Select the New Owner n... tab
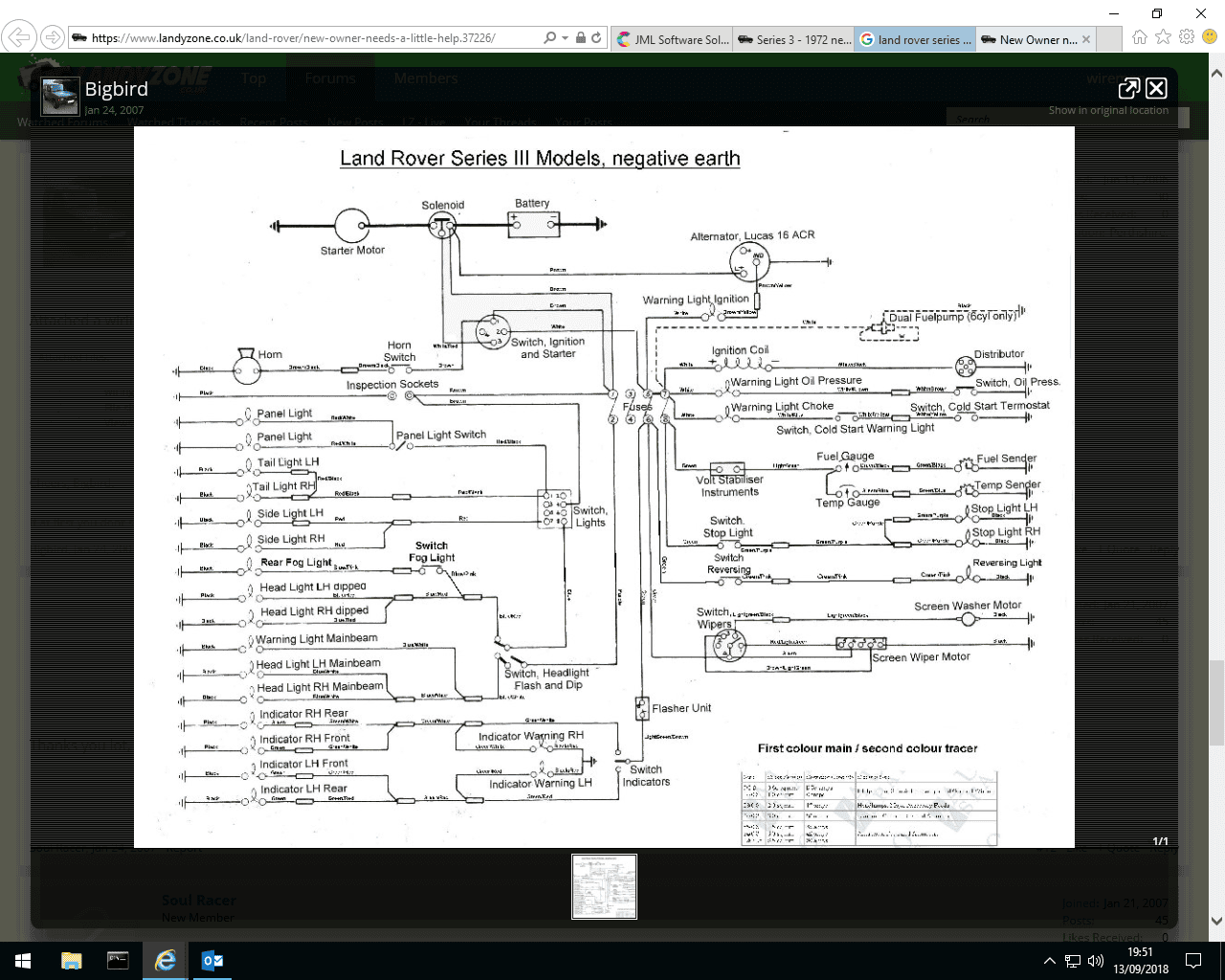1225x980 pixels. click(1029, 39)
